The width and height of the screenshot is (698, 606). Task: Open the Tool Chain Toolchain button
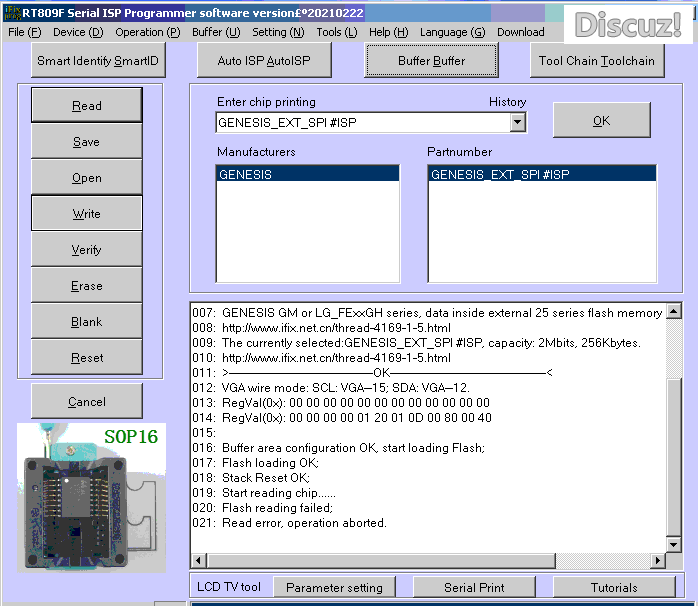(596, 61)
